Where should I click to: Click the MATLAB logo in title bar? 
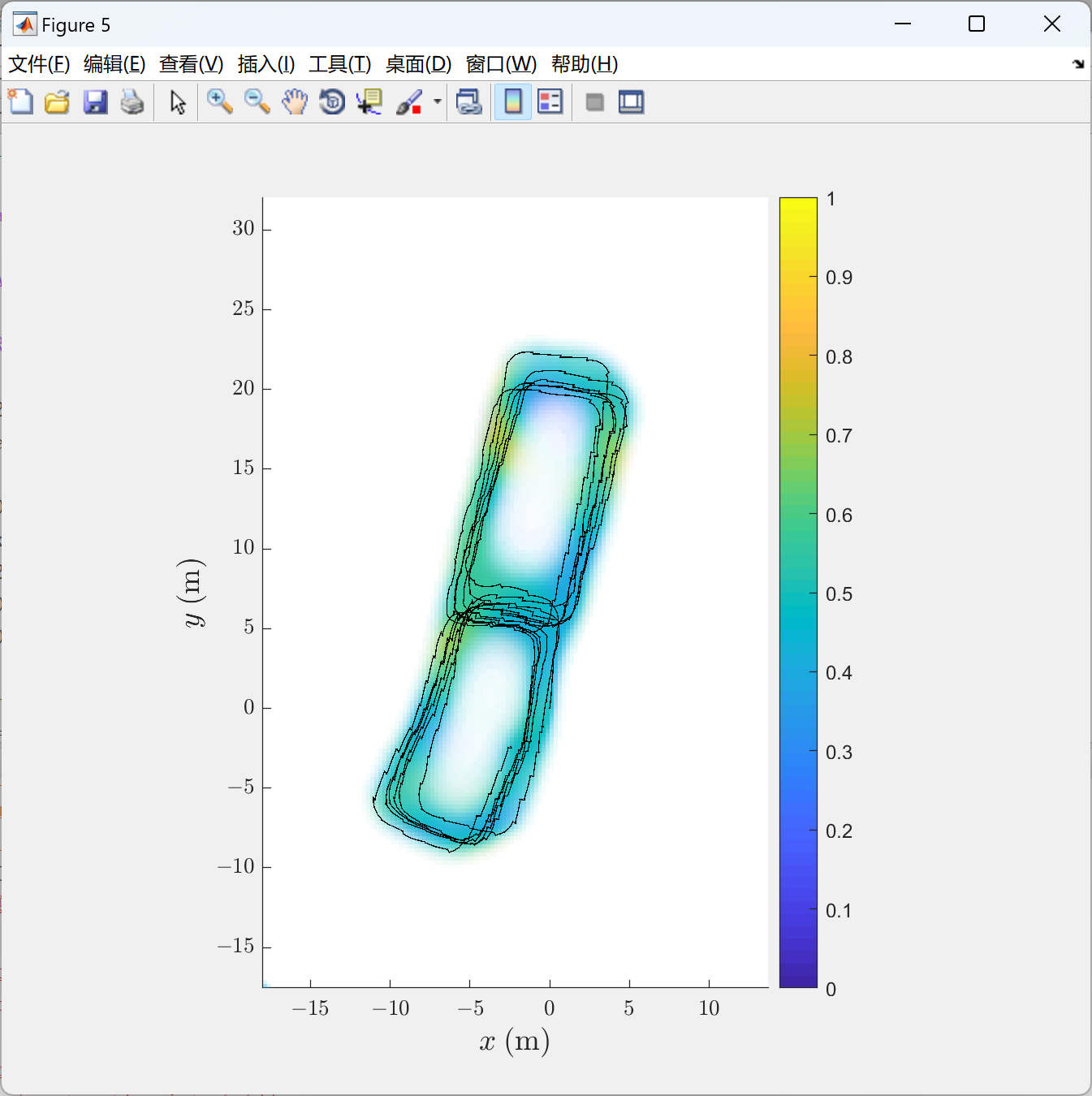click(25, 24)
